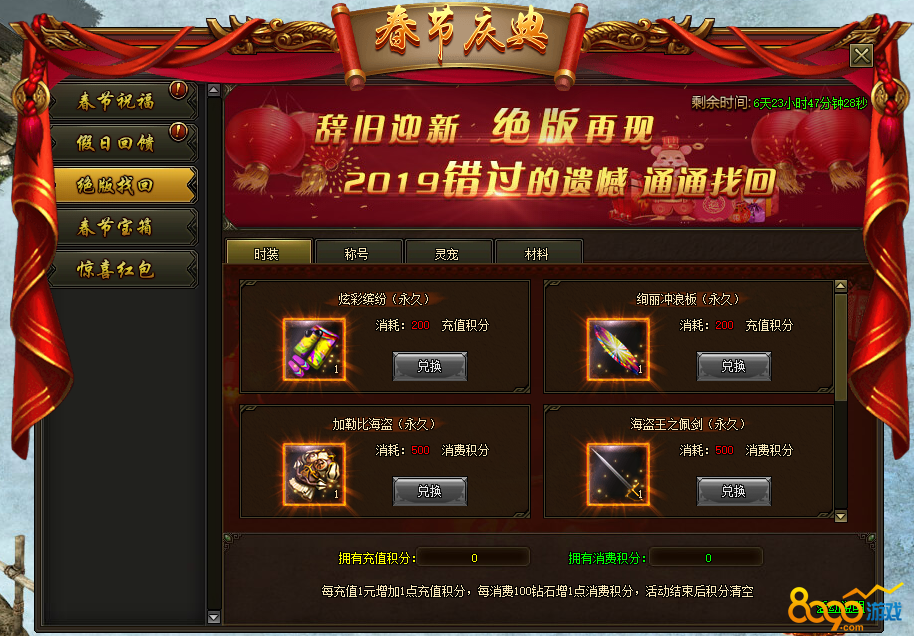914x636 pixels.
Task: Click item list scroll down arrow
Action: click(841, 516)
